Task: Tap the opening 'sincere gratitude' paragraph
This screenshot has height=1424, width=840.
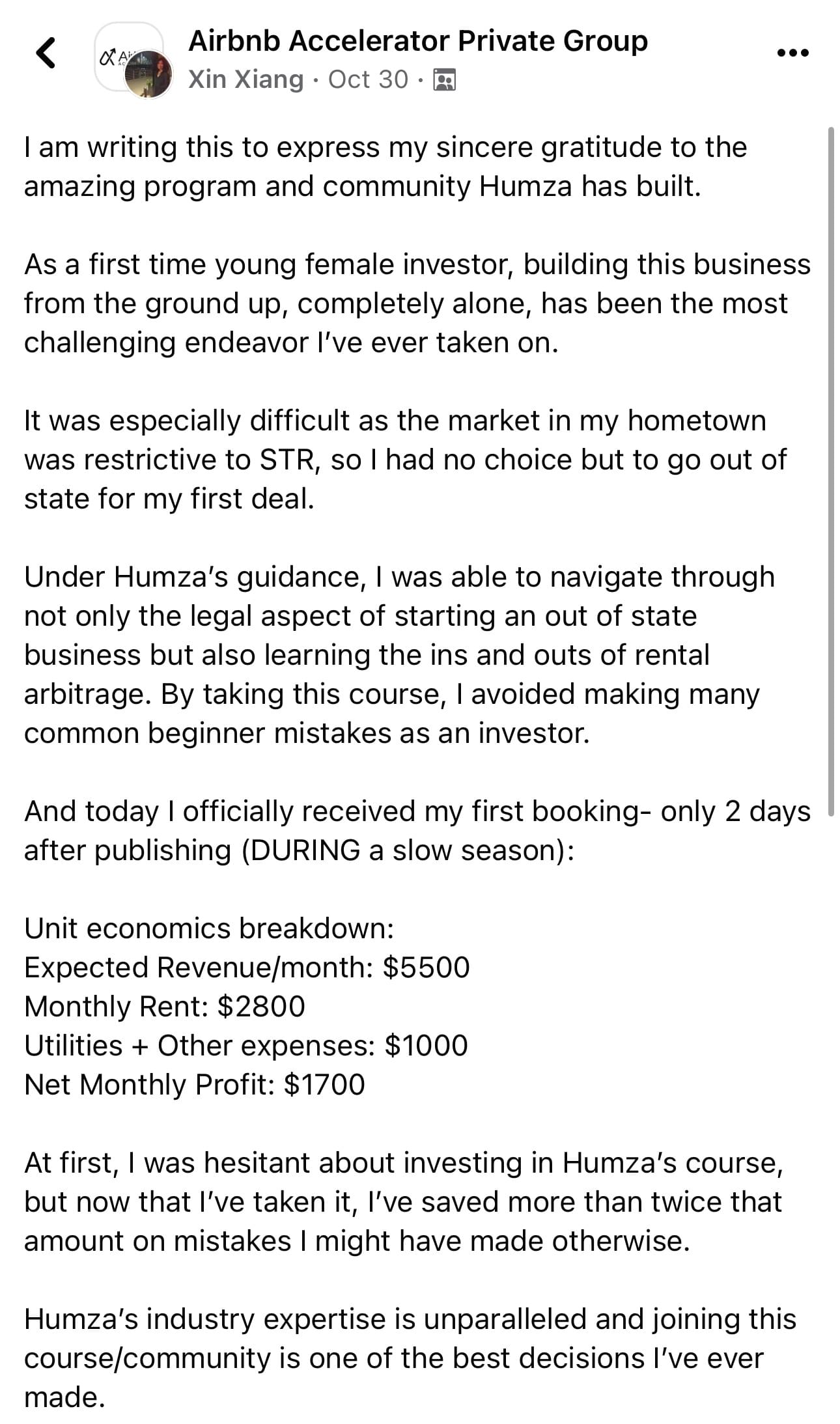Action: tap(385, 167)
